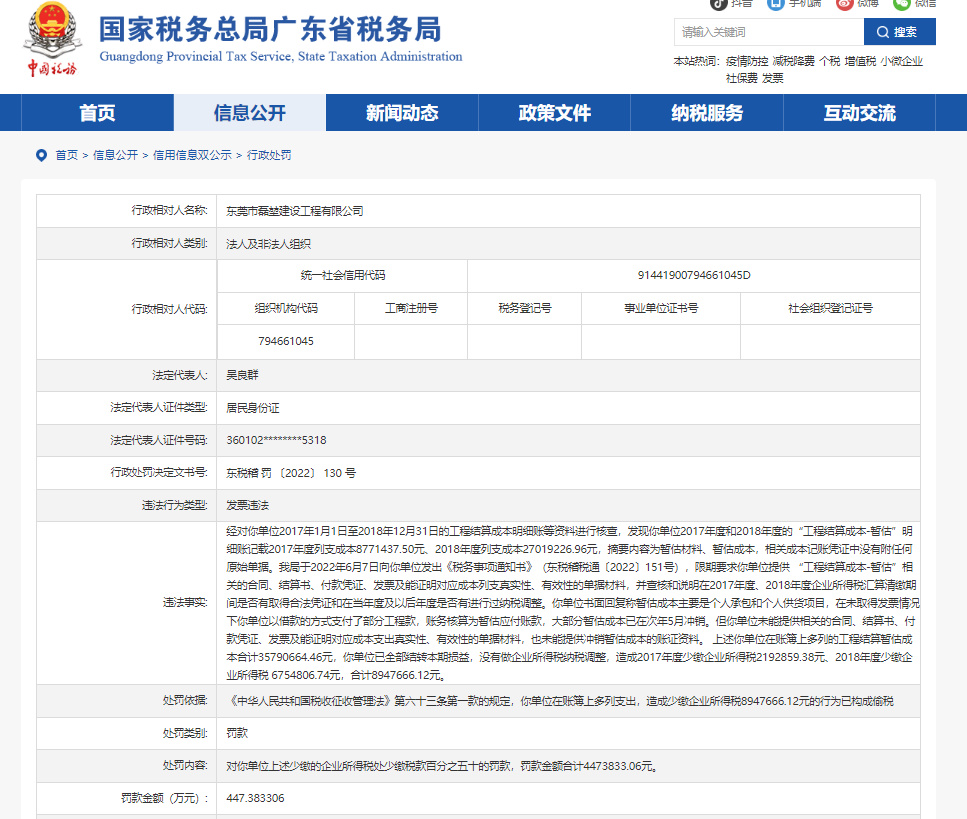Open the 纳税服务 navigation tab

[707, 113]
